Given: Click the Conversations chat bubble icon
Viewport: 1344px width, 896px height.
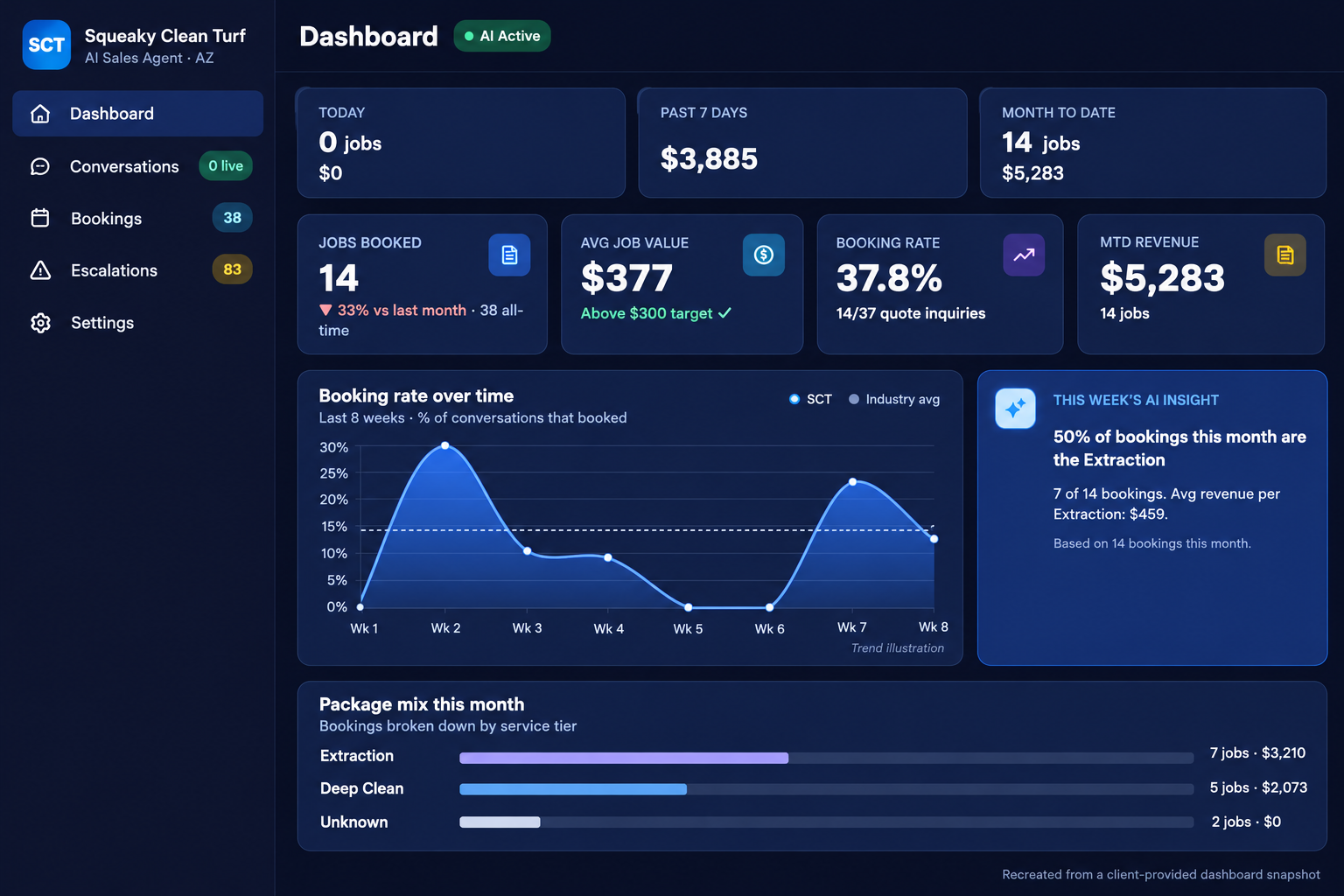Looking at the screenshot, I should [x=40, y=166].
